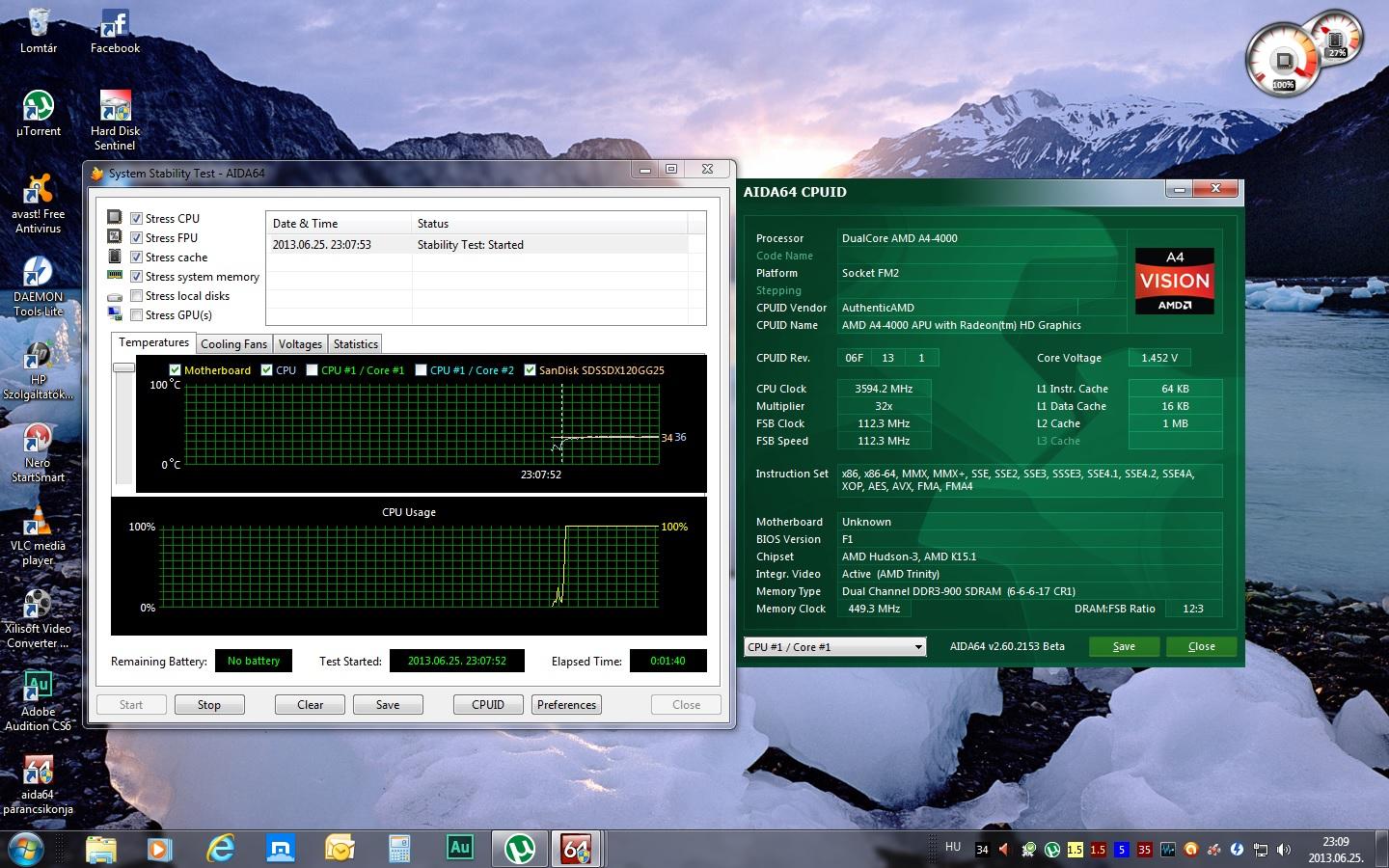Launch Adobe Audition CS6 desktop icon

[x=39, y=701]
